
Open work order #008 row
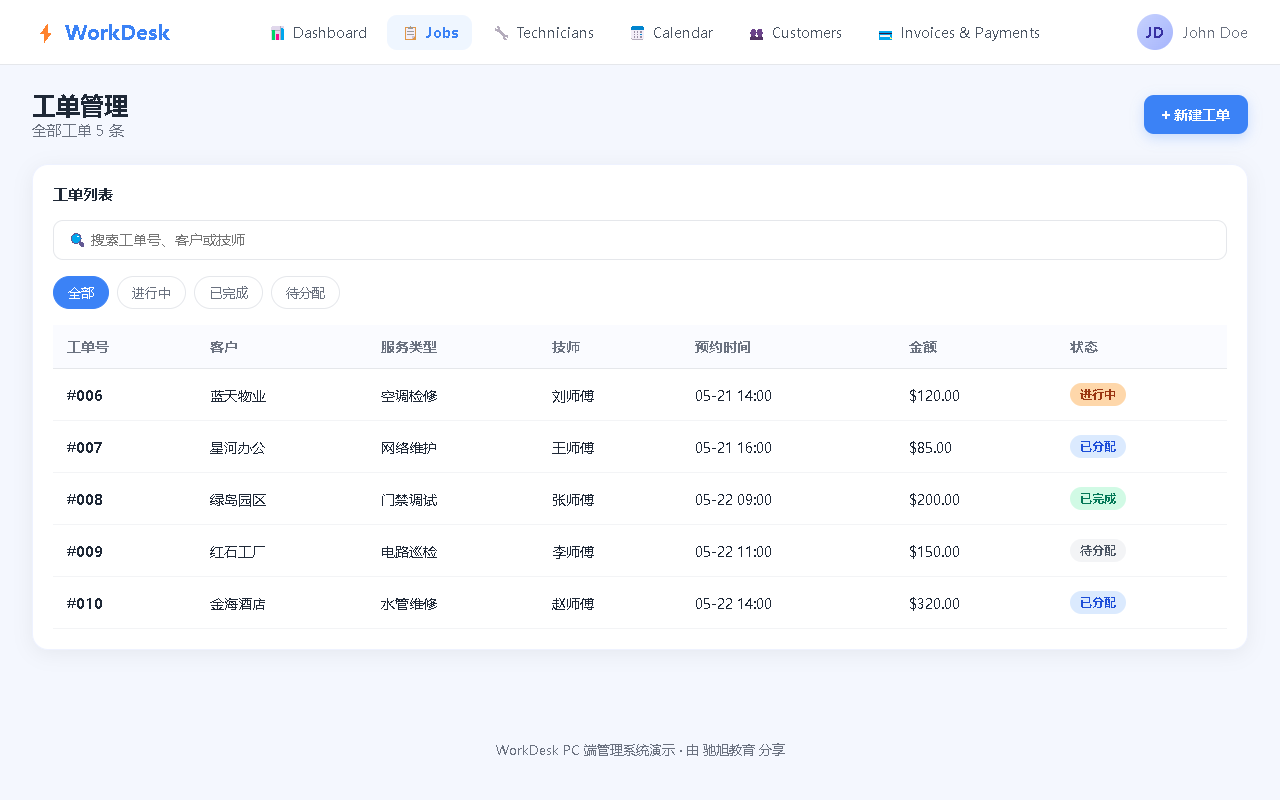[x=640, y=499]
